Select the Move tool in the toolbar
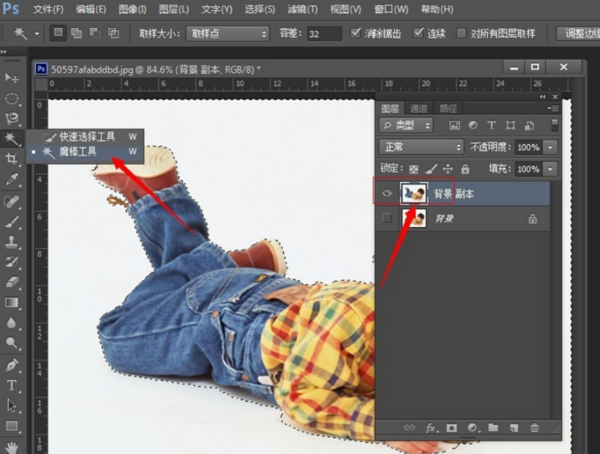Image resolution: width=600 pixels, height=454 pixels. click(x=12, y=78)
